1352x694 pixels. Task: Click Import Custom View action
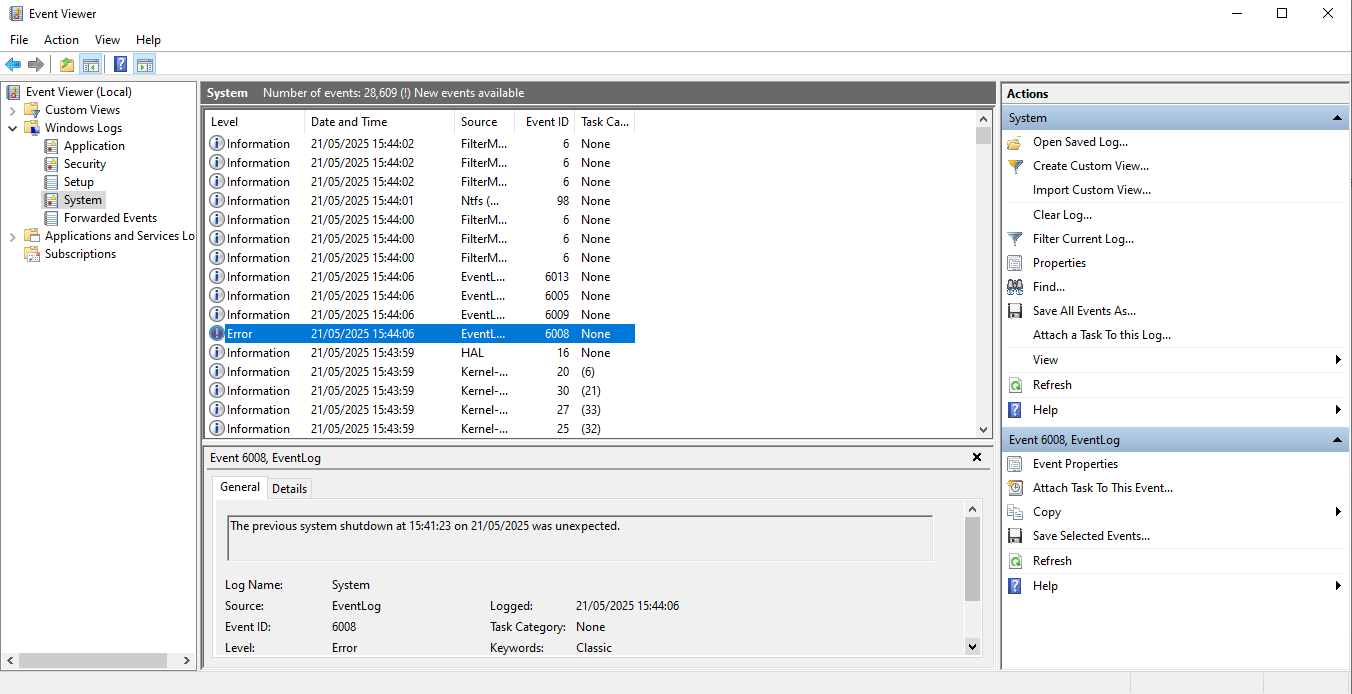point(1092,190)
